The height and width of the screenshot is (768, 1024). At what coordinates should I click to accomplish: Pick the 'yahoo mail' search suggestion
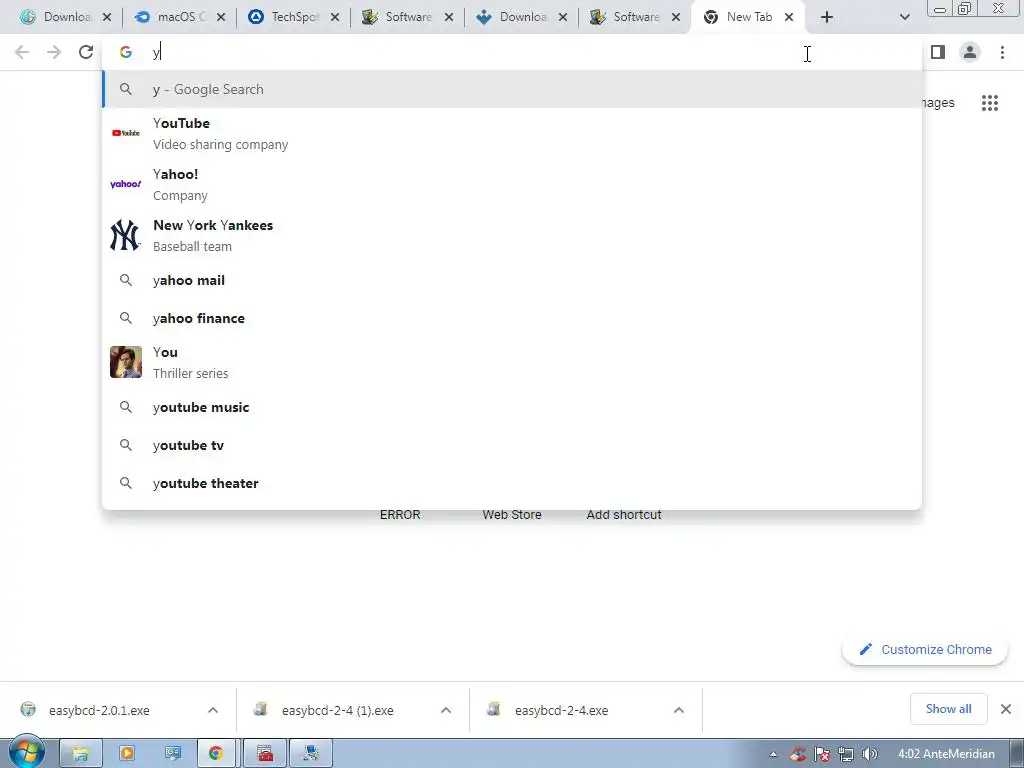click(x=512, y=280)
